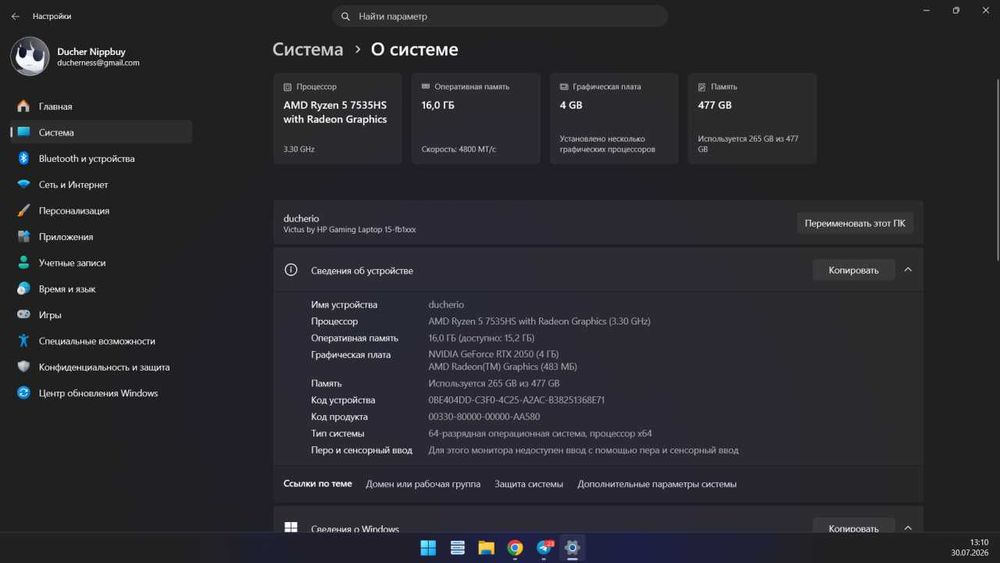The height and width of the screenshot is (563, 1000).
Task: Click the vertical scrollbar on the right
Action: 997,170
